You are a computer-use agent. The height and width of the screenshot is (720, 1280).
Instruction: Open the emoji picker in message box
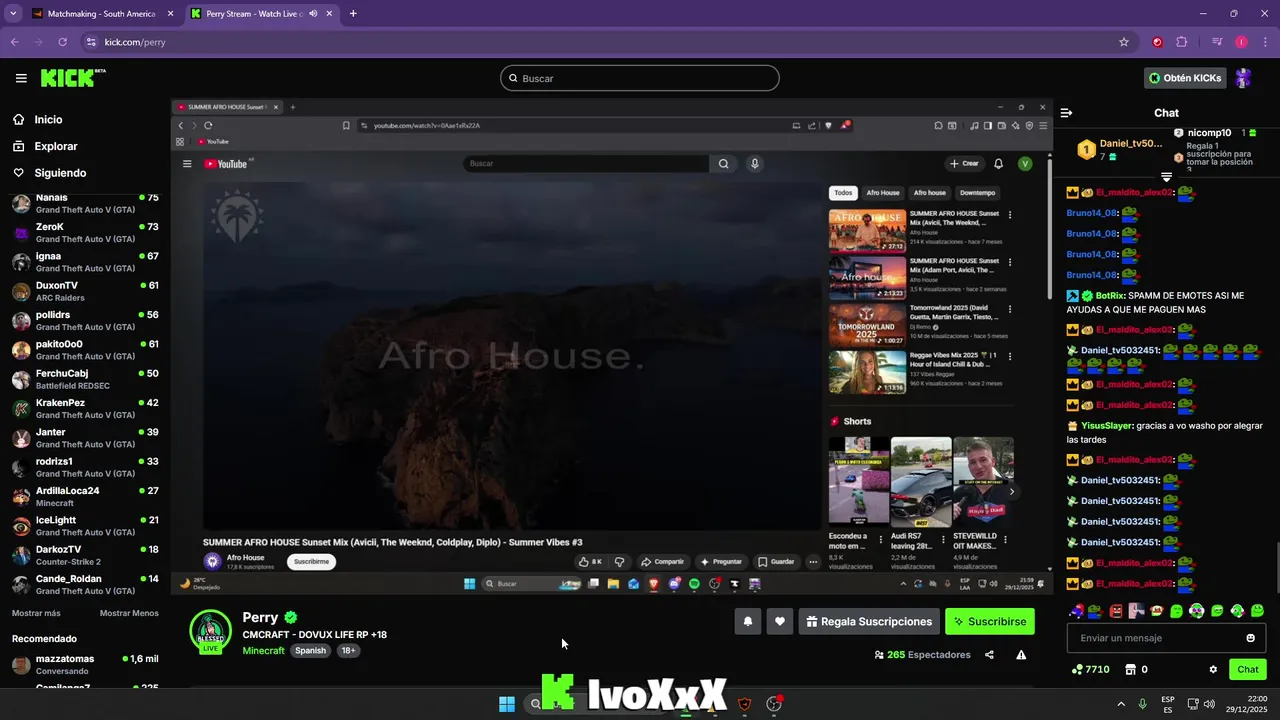(1250, 638)
